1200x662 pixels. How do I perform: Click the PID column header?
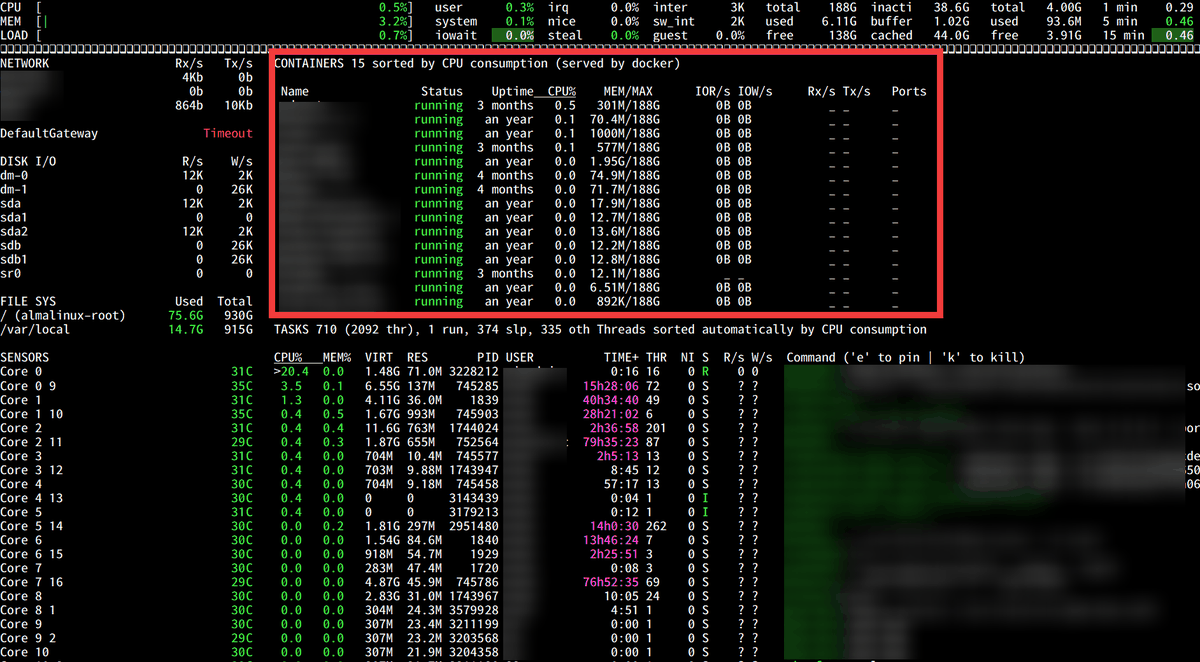tap(487, 357)
